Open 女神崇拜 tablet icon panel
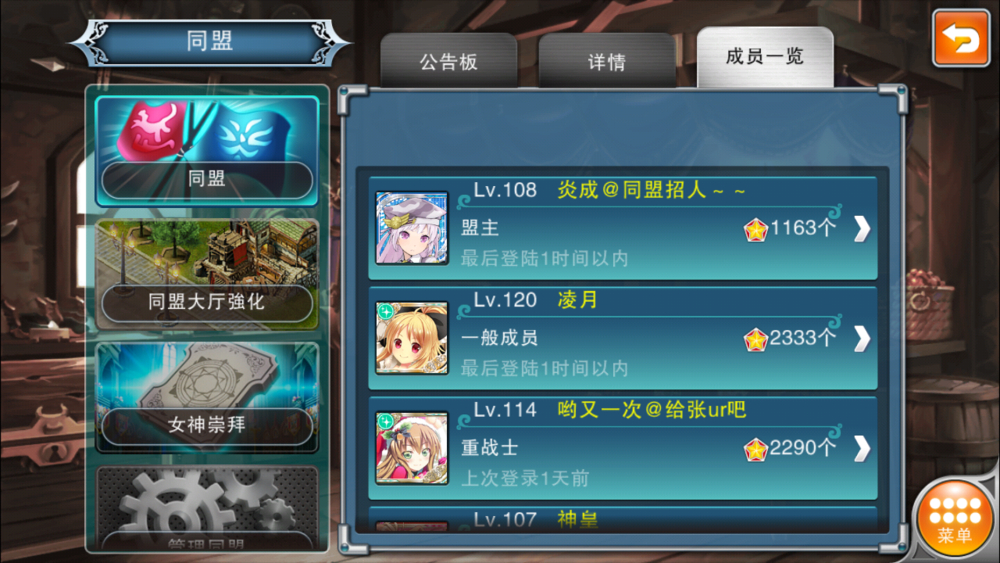 pyautogui.click(x=207, y=397)
